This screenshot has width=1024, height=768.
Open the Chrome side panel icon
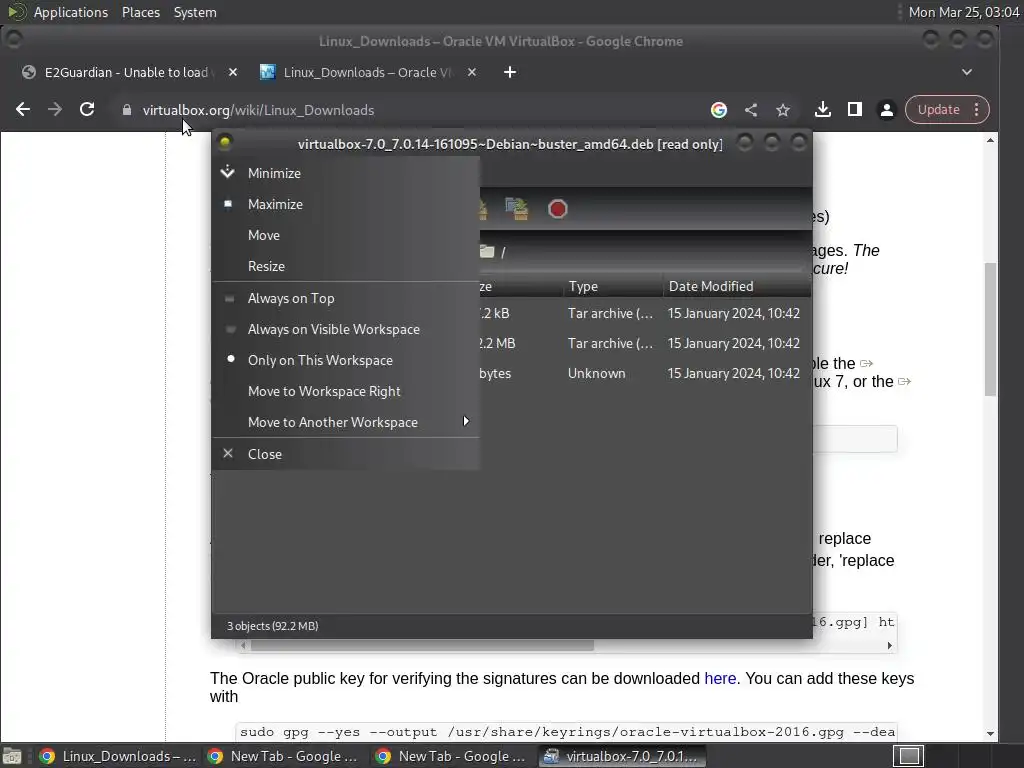coord(855,110)
